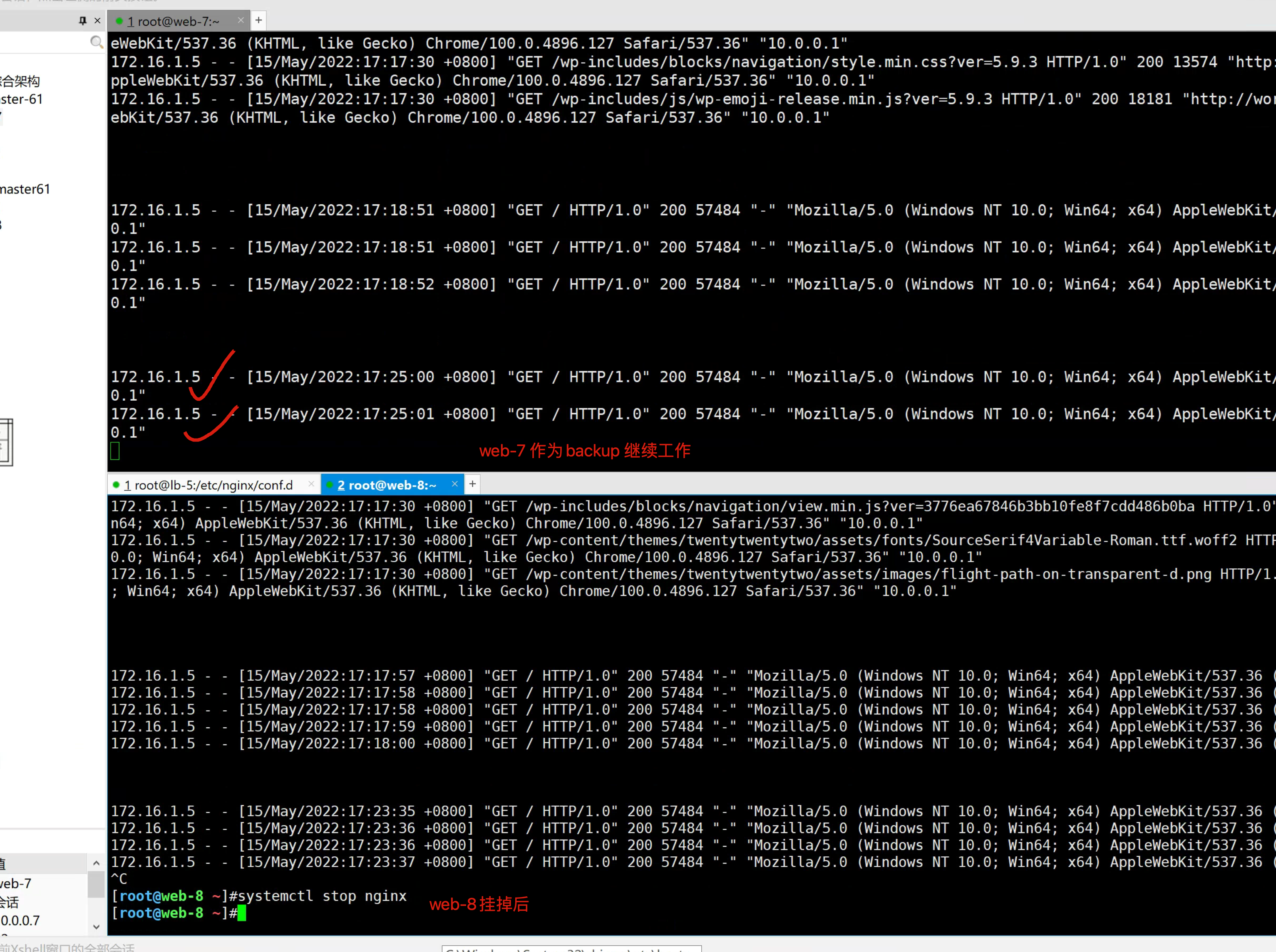Viewport: 1276px width, 952px height.
Task: Close the session manager sidebar panel
Action: [x=97, y=21]
